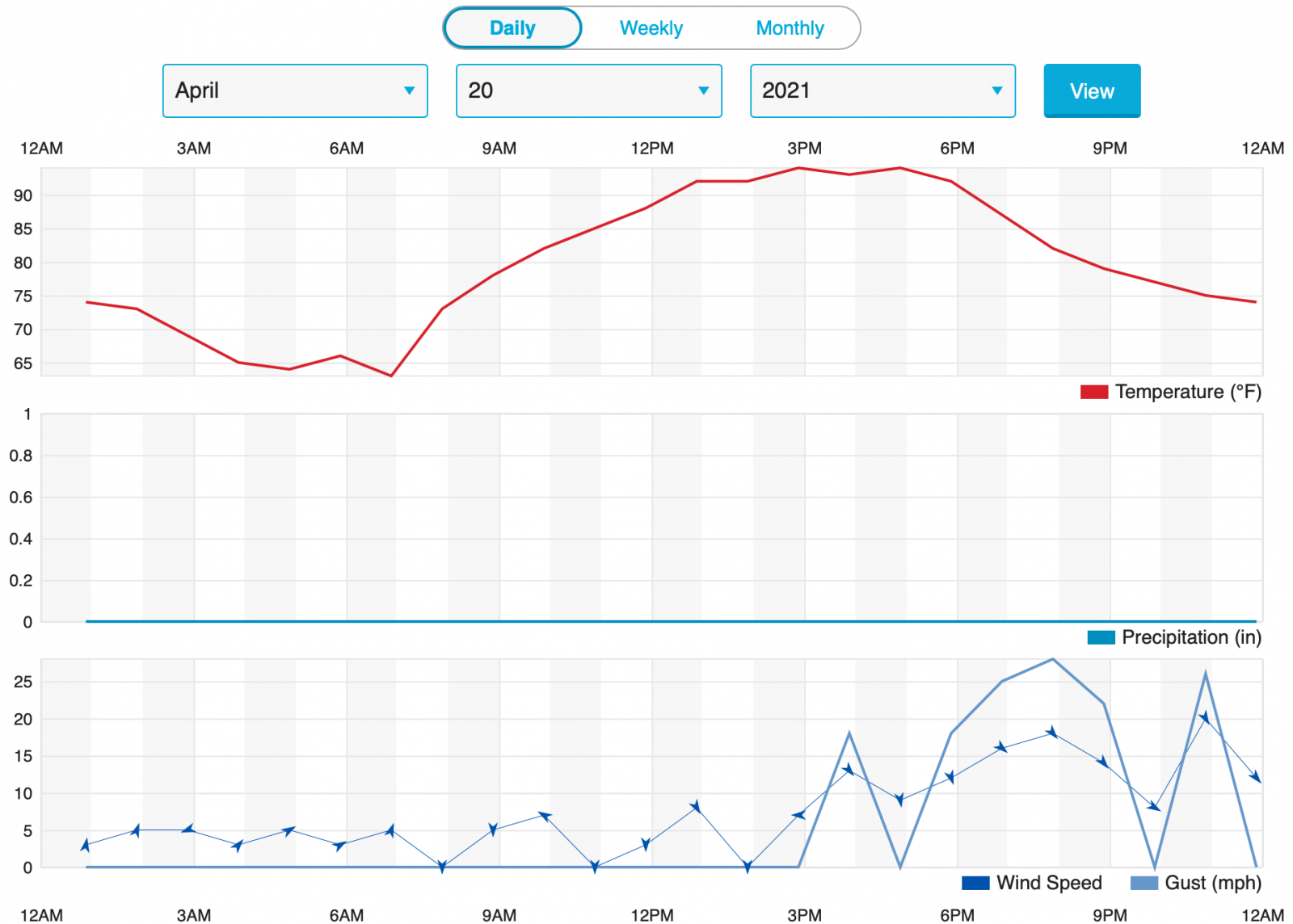Click the lowest point of the temperature line

tap(391, 376)
